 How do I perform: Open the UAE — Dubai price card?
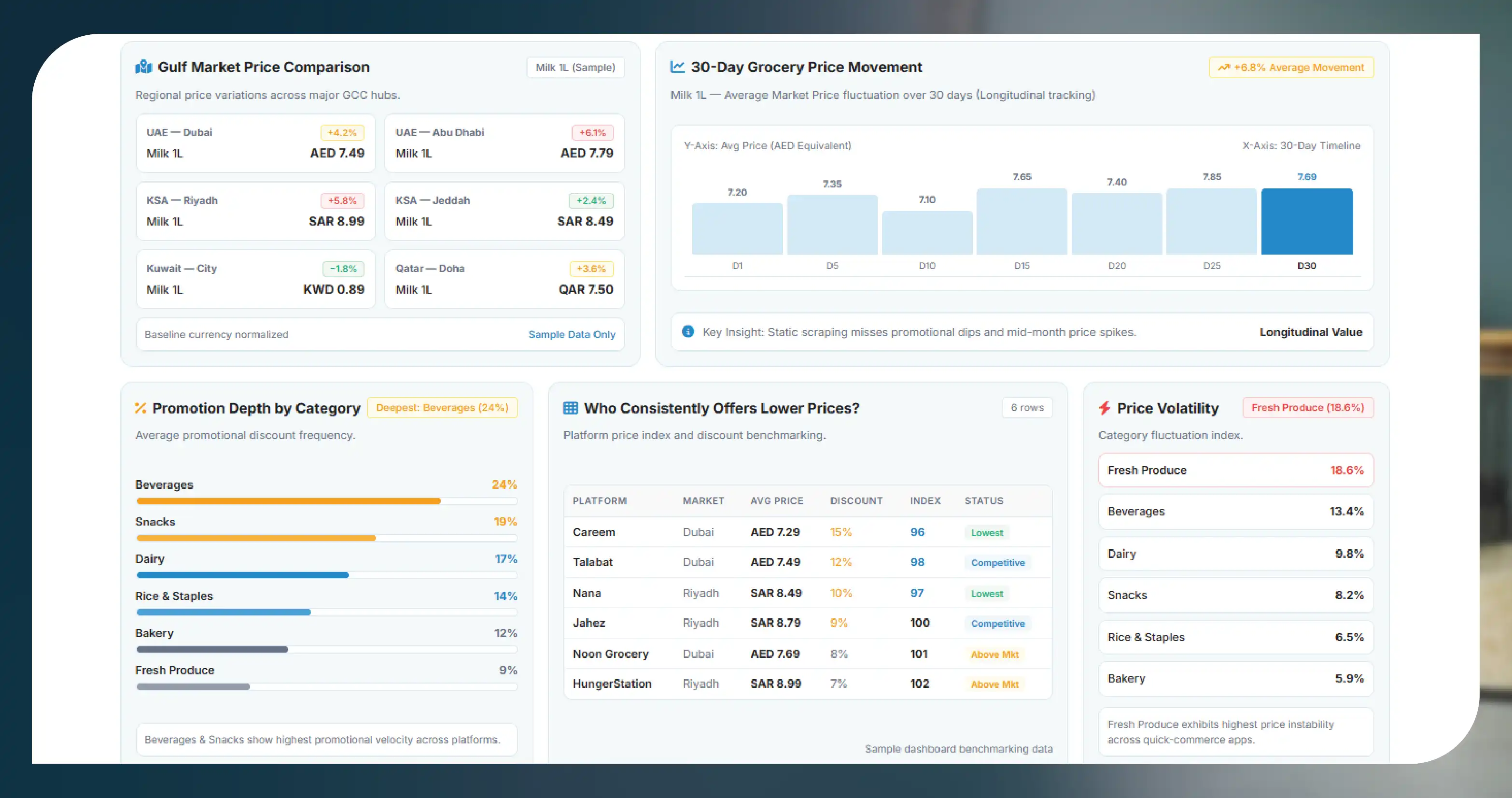tap(255, 143)
